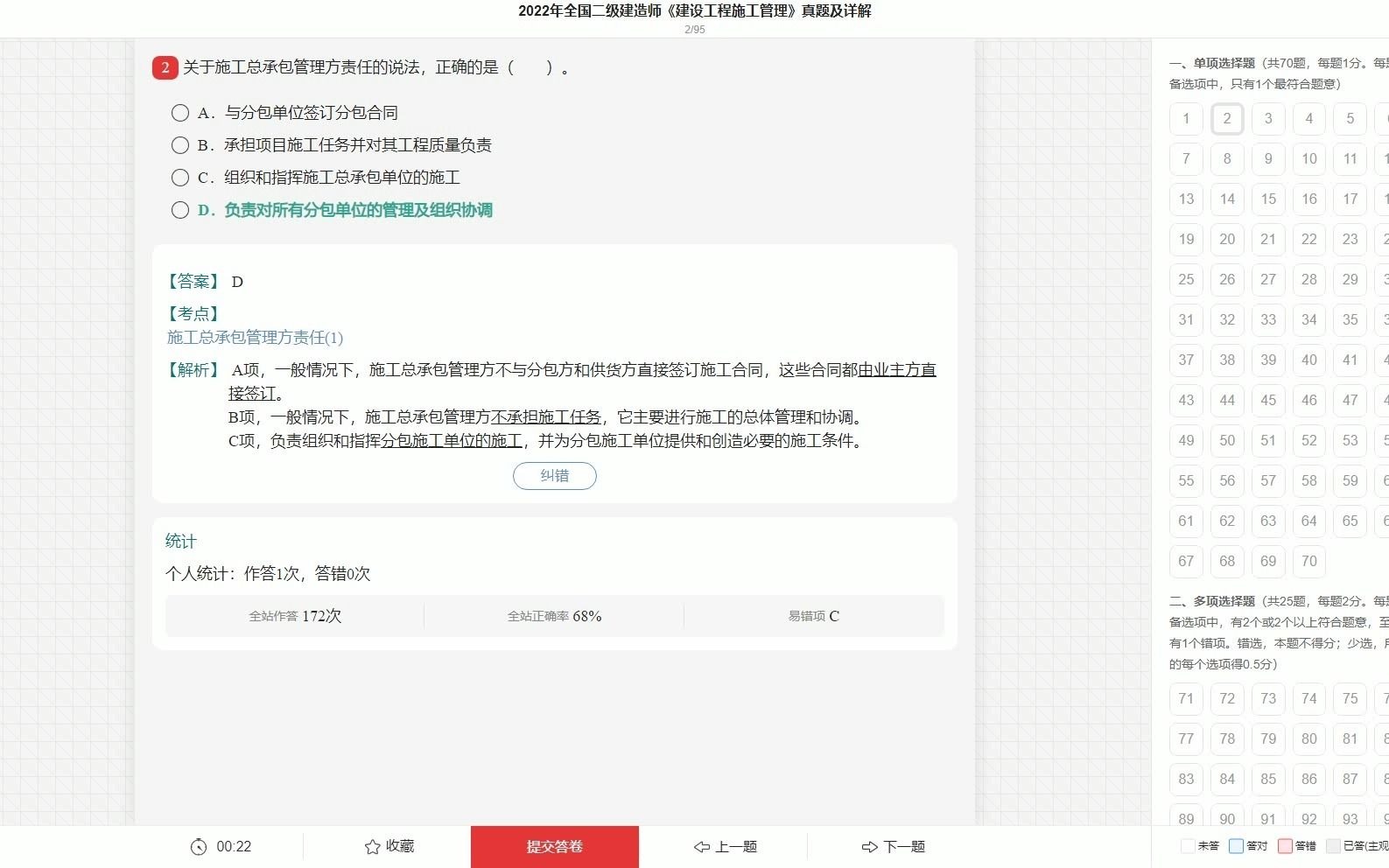The width and height of the screenshot is (1389, 868).
Task: Jump to question 5
Action: point(1350,119)
